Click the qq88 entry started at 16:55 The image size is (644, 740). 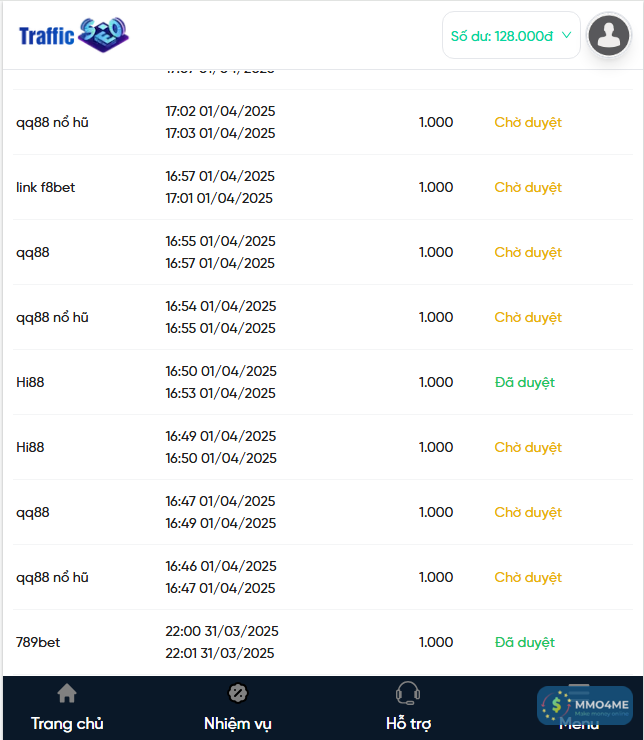click(x=33, y=253)
